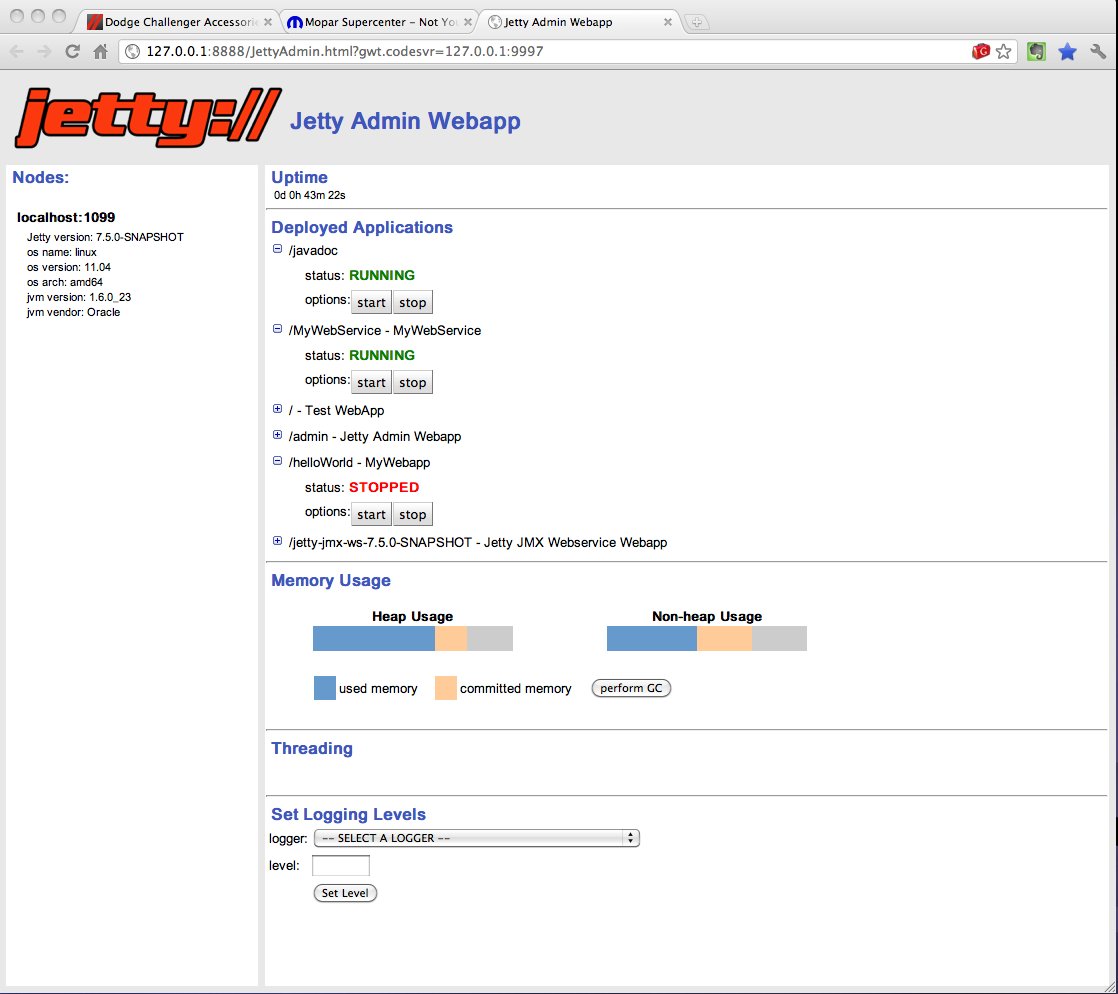The height and width of the screenshot is (994, 1118).
Task: Click the Jetty logo
Action: [x=148, y=118]
